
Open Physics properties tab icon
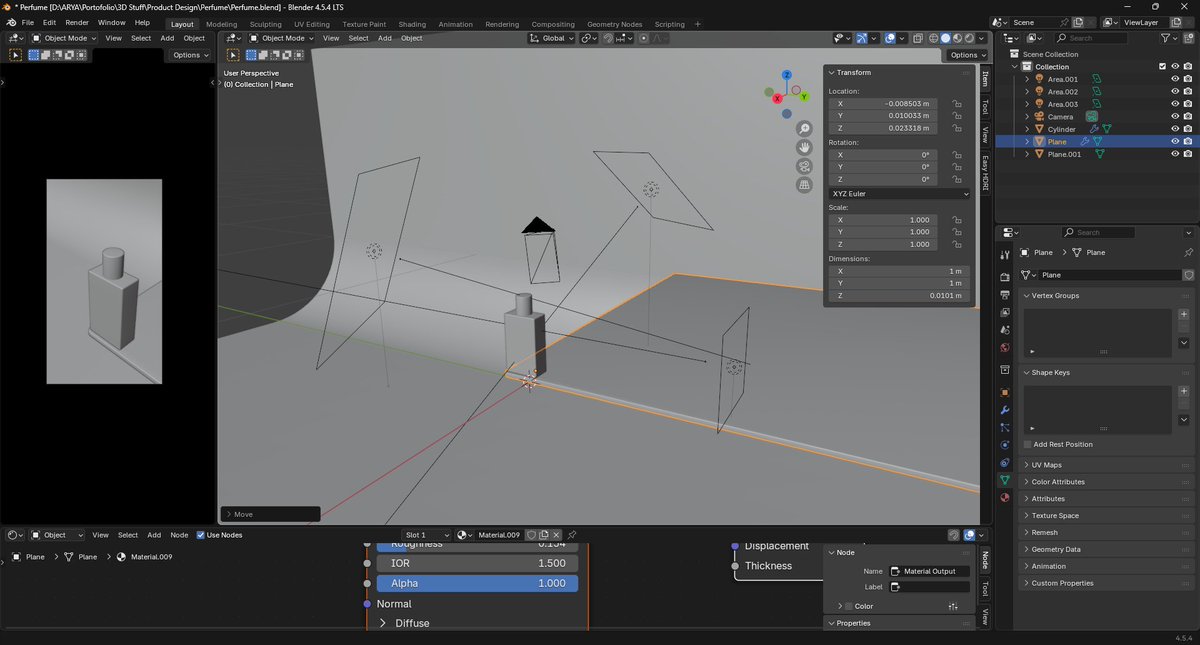[1005, 445]
